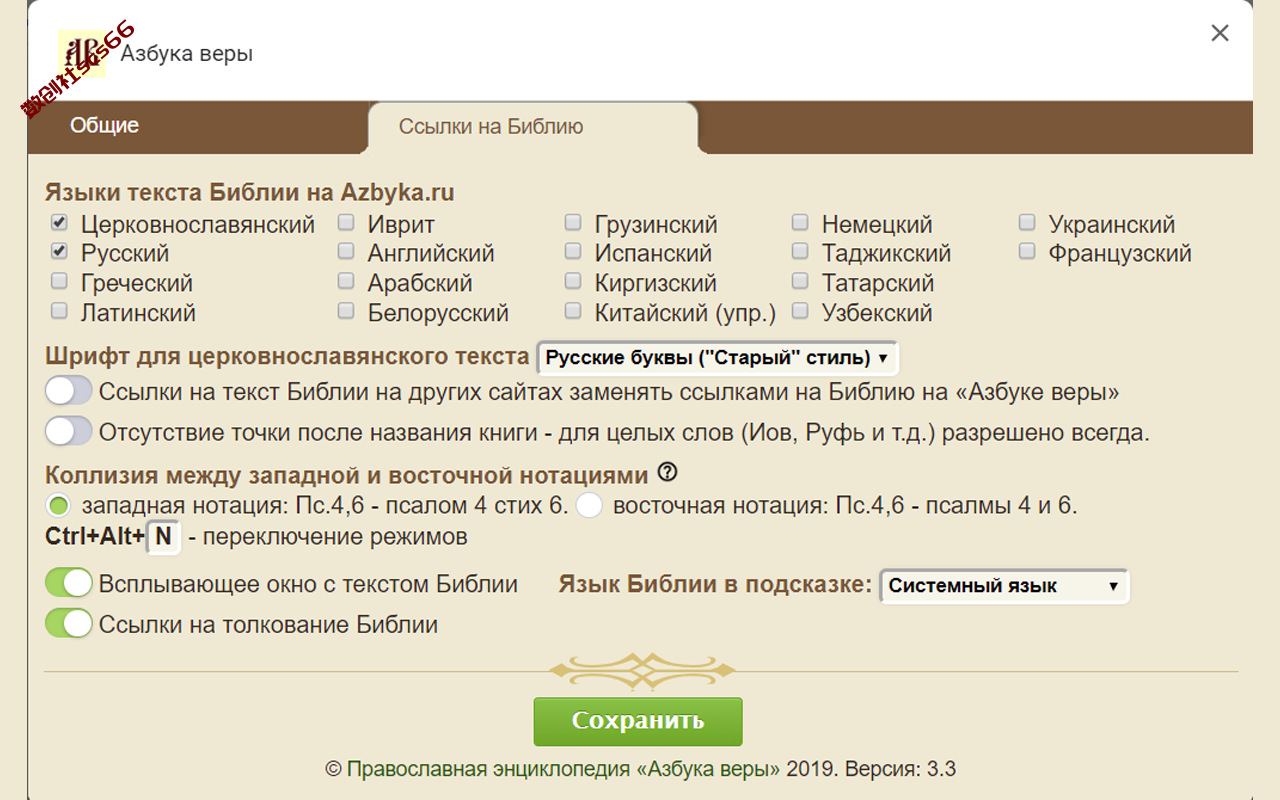1280x800 pixels.
Task: Click the Коллизия между западной и восточной нотациями heading
Action: coord(347,473)
